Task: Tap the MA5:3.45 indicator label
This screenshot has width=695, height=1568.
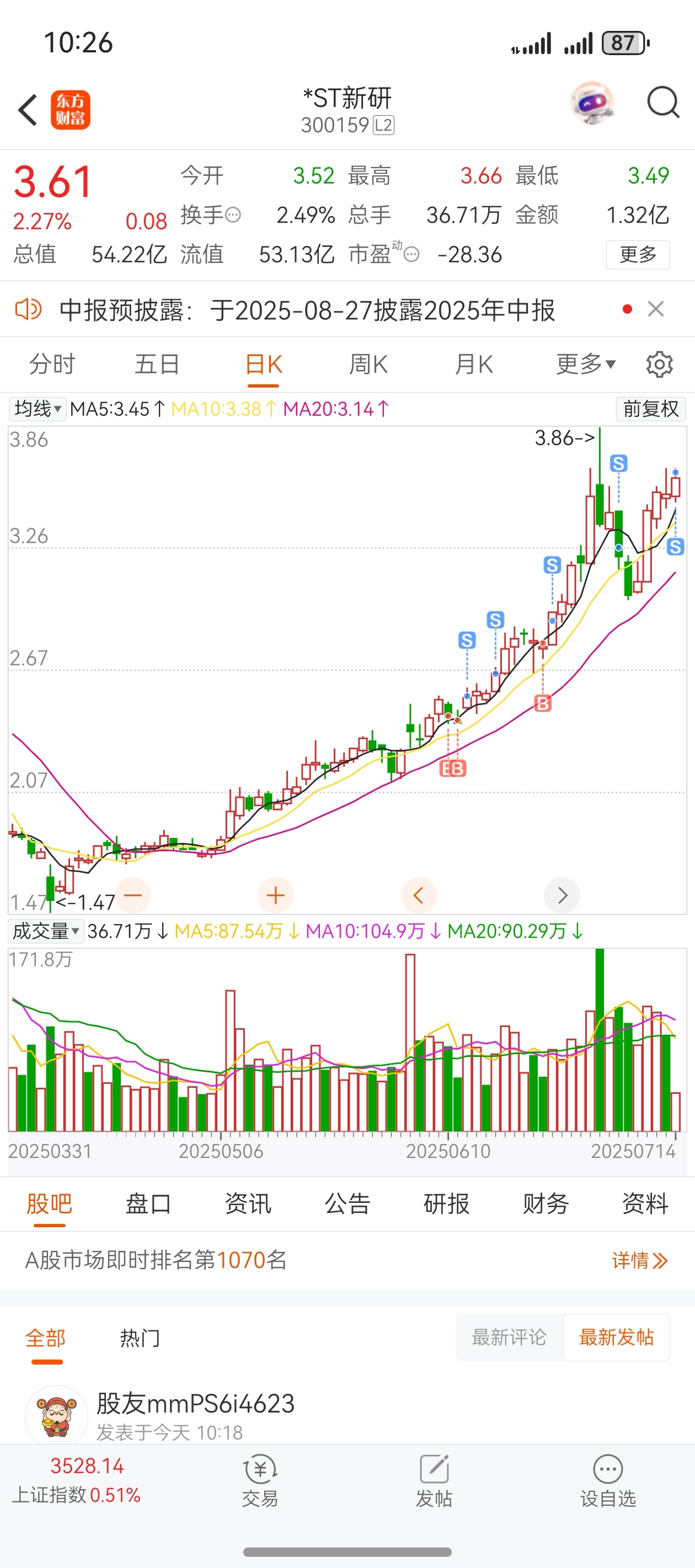Action: click(x=117, y=409)
